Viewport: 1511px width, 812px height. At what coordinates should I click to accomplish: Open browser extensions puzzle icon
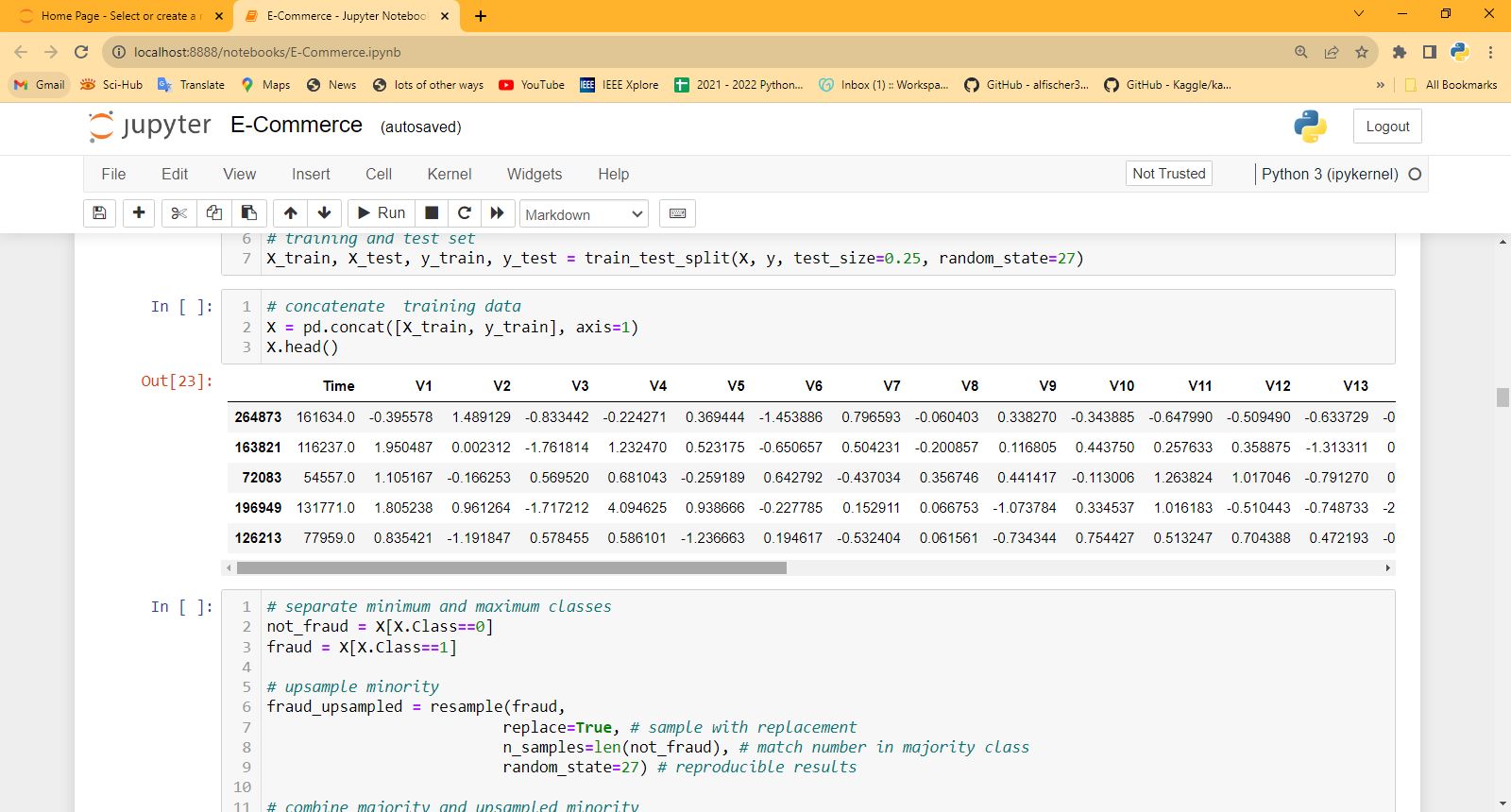coord(1400,52)
